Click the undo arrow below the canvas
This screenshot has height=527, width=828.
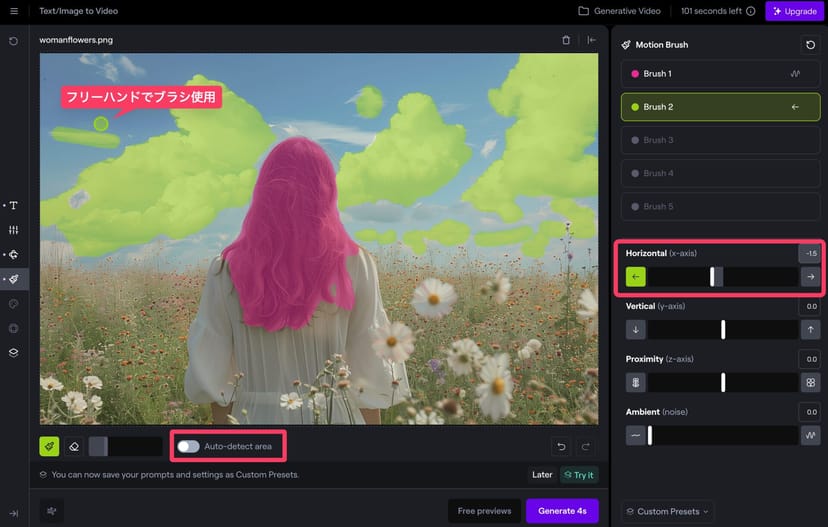coord(562,446)
